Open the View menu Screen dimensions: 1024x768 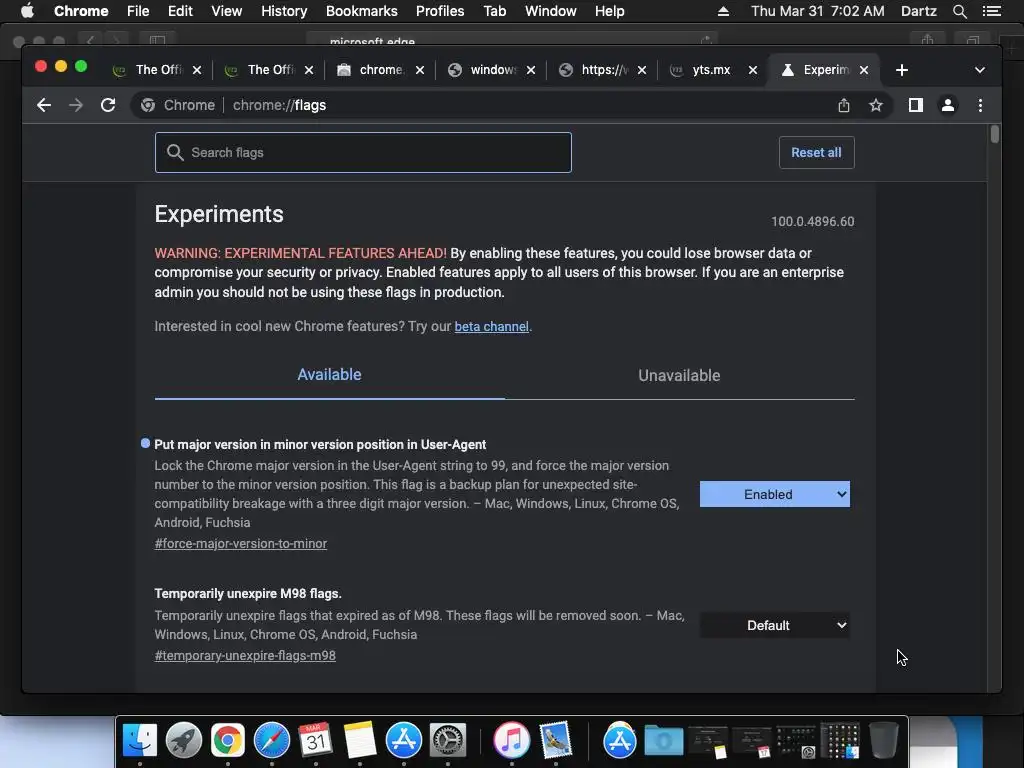pos(227,11)
